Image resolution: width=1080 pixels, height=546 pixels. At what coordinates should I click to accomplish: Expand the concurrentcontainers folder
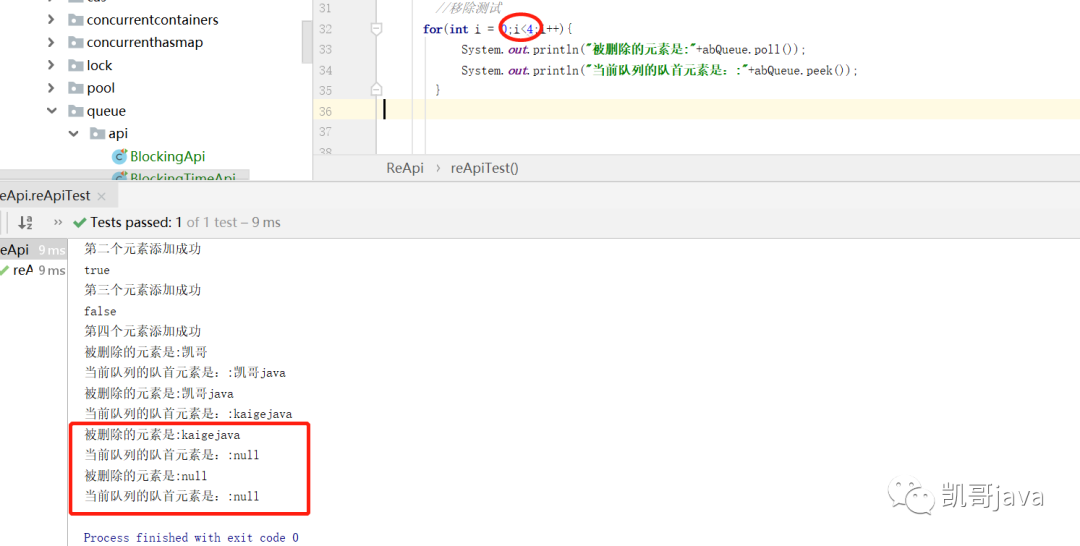(x=51, y=20)
